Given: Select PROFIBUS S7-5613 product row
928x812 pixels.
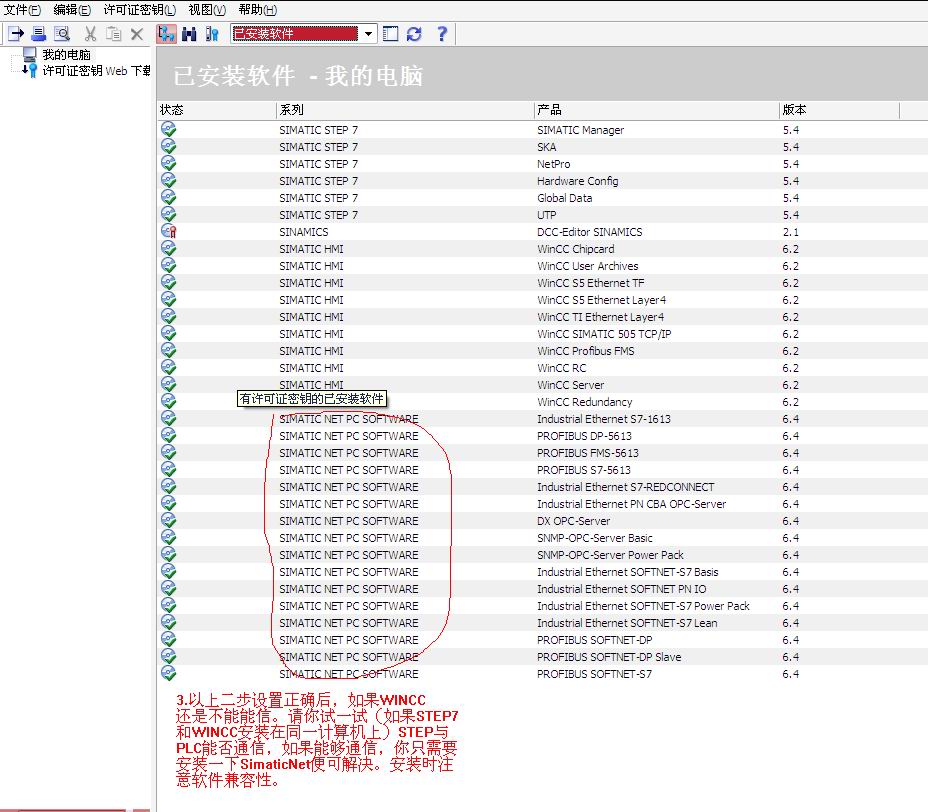Looking at the screenshot, I should pyautogui.click(x=584, y=470).
